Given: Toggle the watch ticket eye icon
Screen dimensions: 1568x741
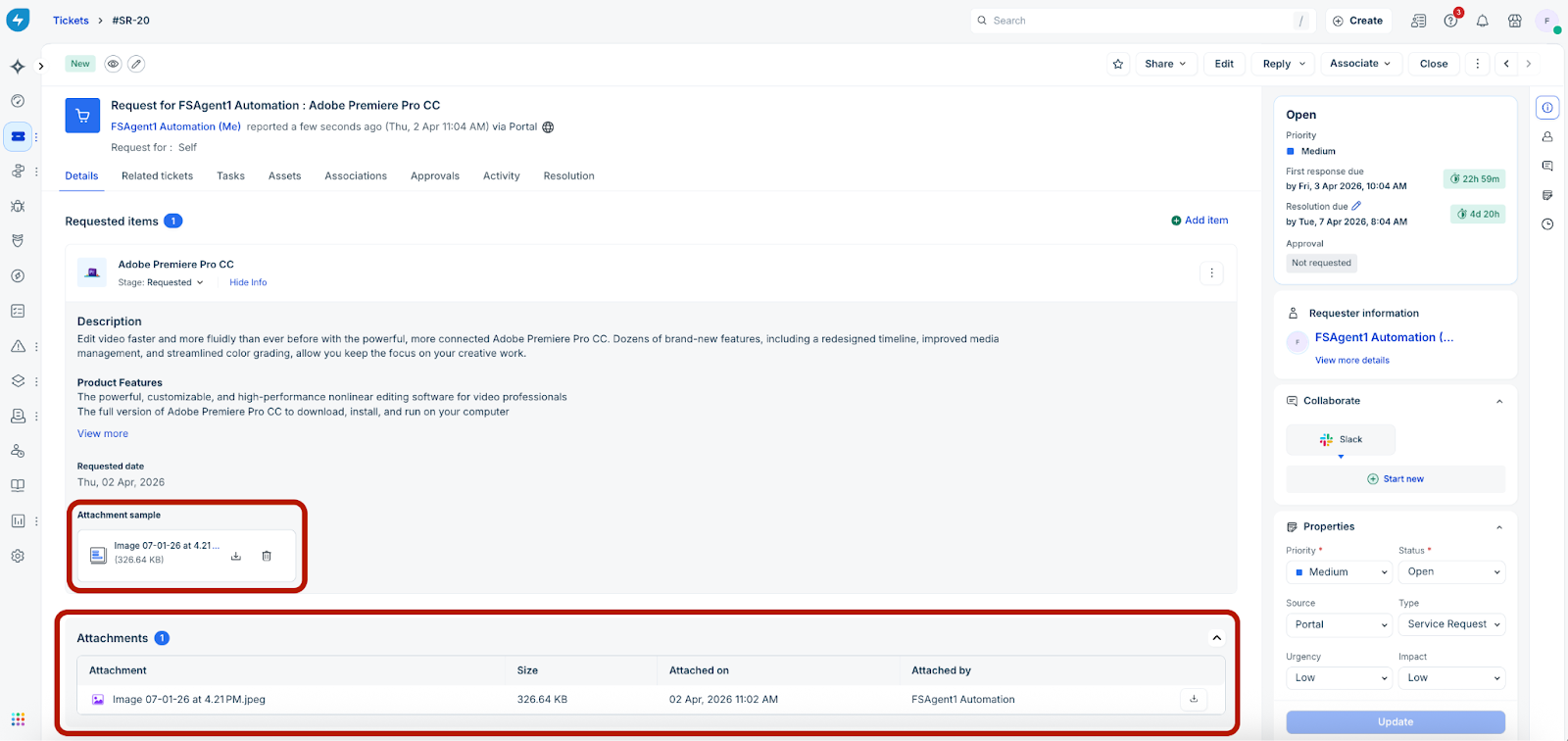Looking at the screenshot, I should coord(114,64).
